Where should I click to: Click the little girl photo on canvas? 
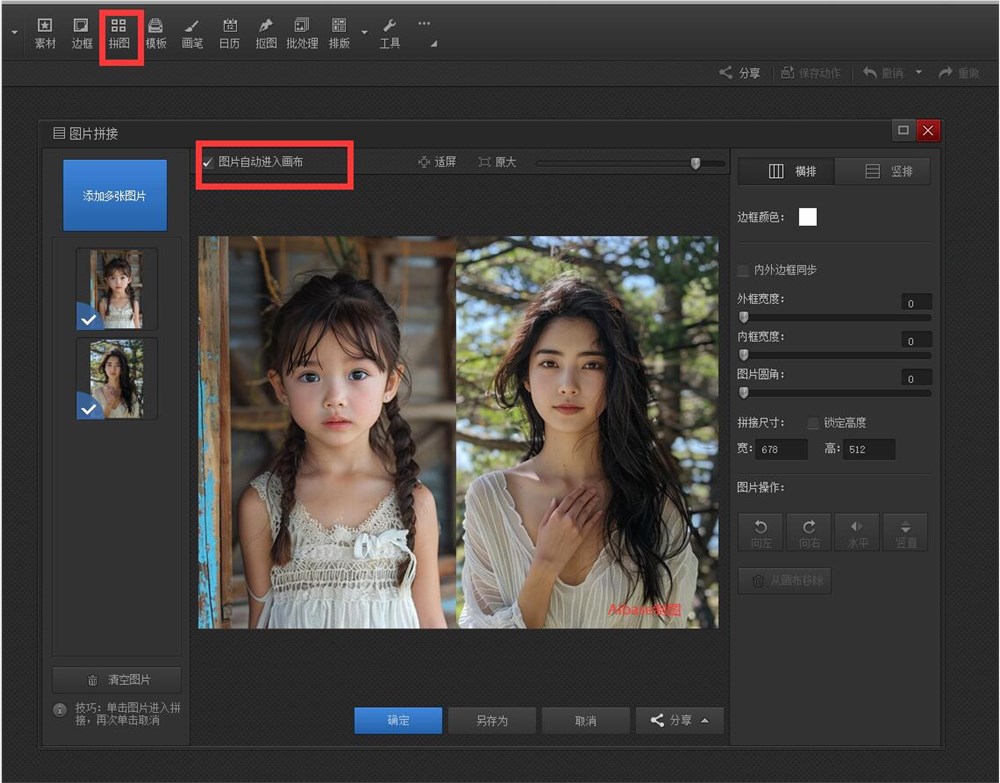pyautogui.click(x=327, y=432)
